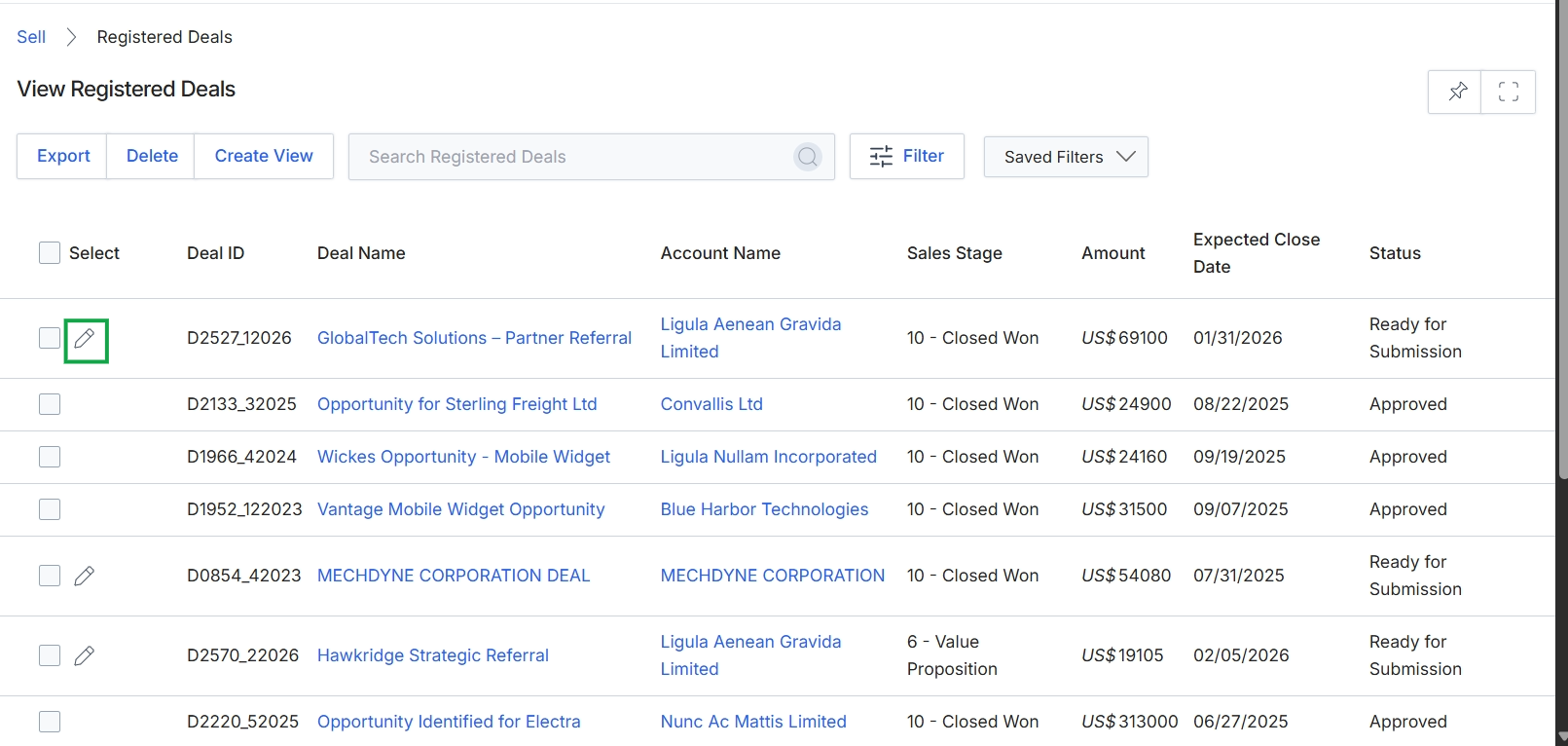Screen dimensions: 1568x746
Task: Go to Sell in breadcrumb
Action: (31, 37)
